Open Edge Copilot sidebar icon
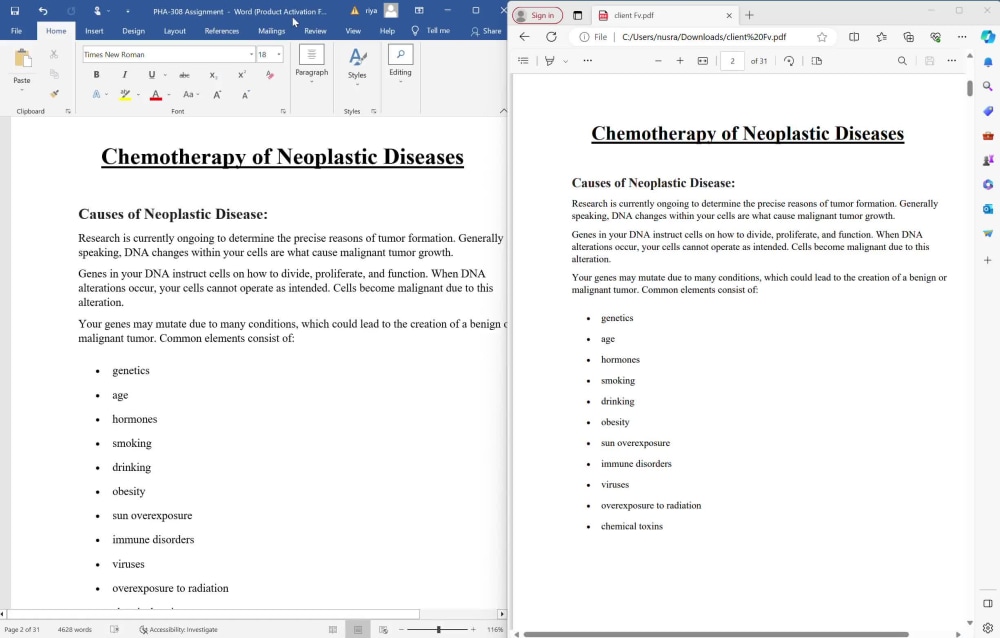The width and height of the screenshot is (1000, 638). [988, 37]
